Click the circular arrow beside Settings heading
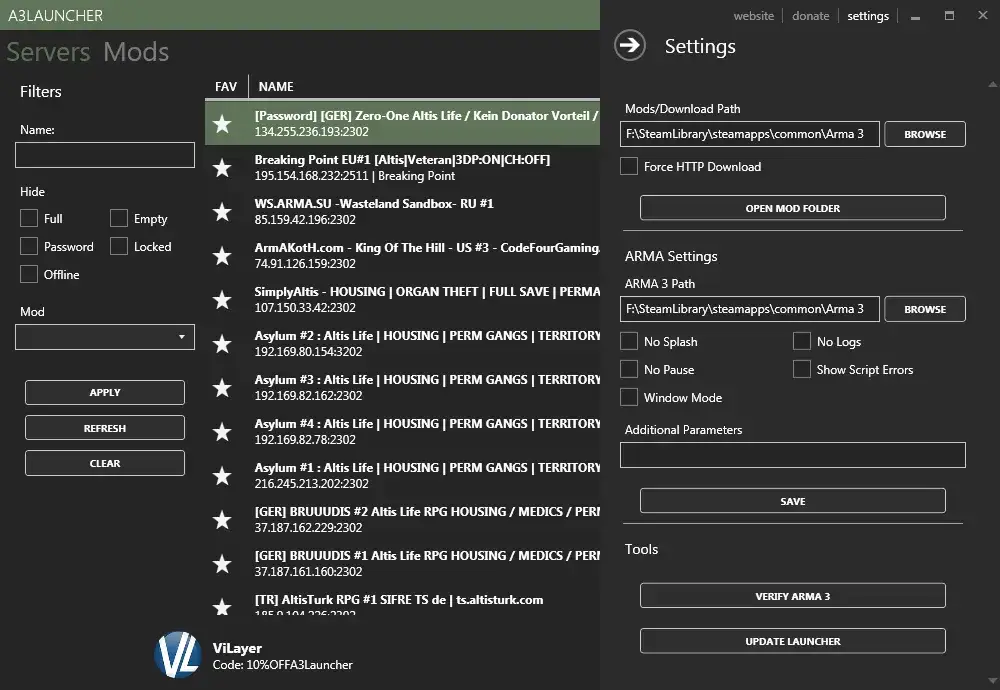 630,46
